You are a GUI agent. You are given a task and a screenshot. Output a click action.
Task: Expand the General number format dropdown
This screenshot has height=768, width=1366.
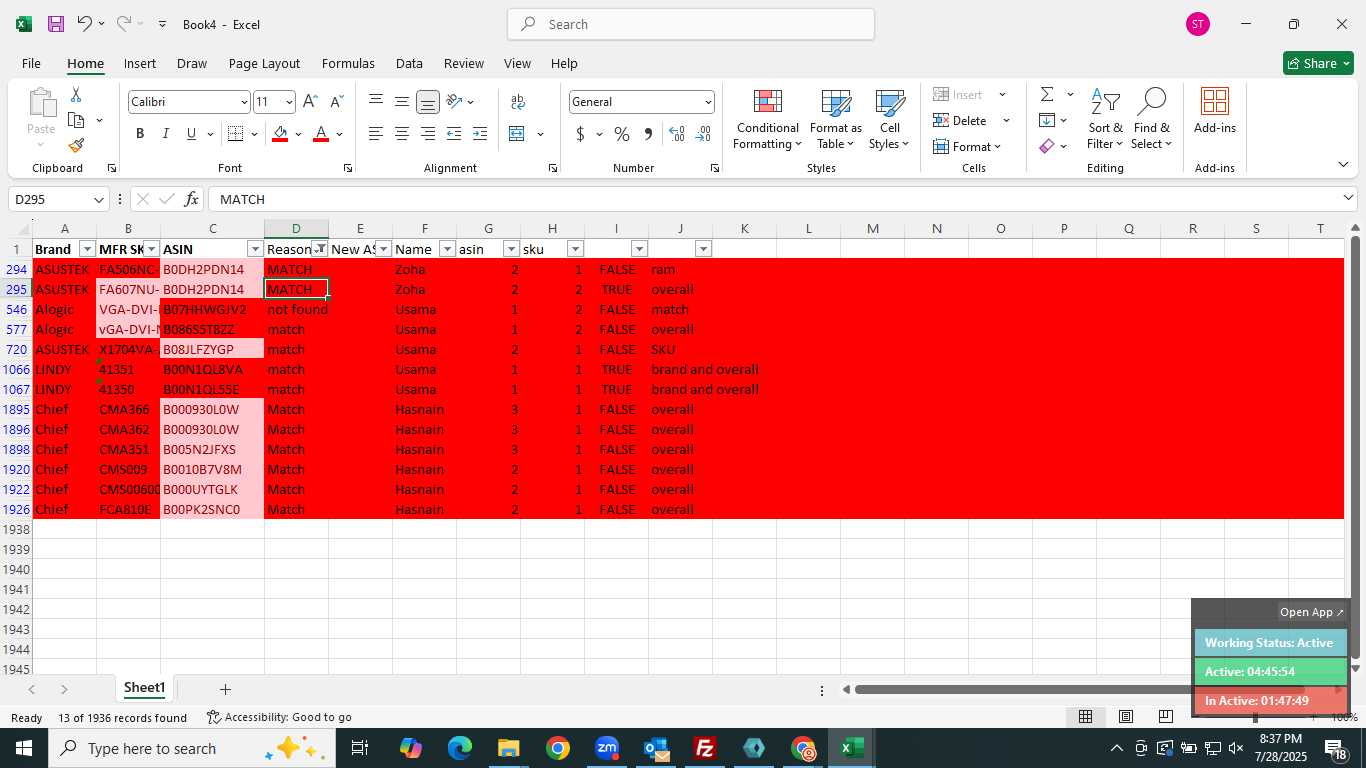[x=708, y=102]
